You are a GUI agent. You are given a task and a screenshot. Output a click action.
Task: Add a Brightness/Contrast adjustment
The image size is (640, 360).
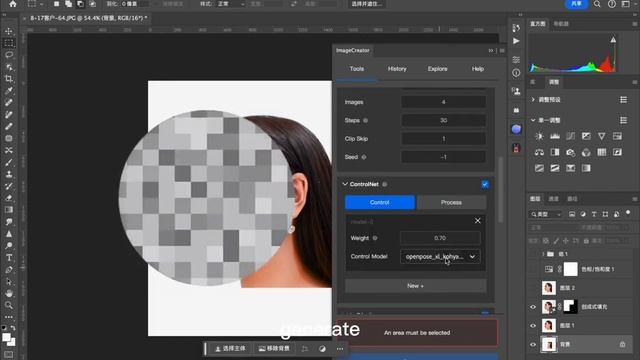point(539,136)
